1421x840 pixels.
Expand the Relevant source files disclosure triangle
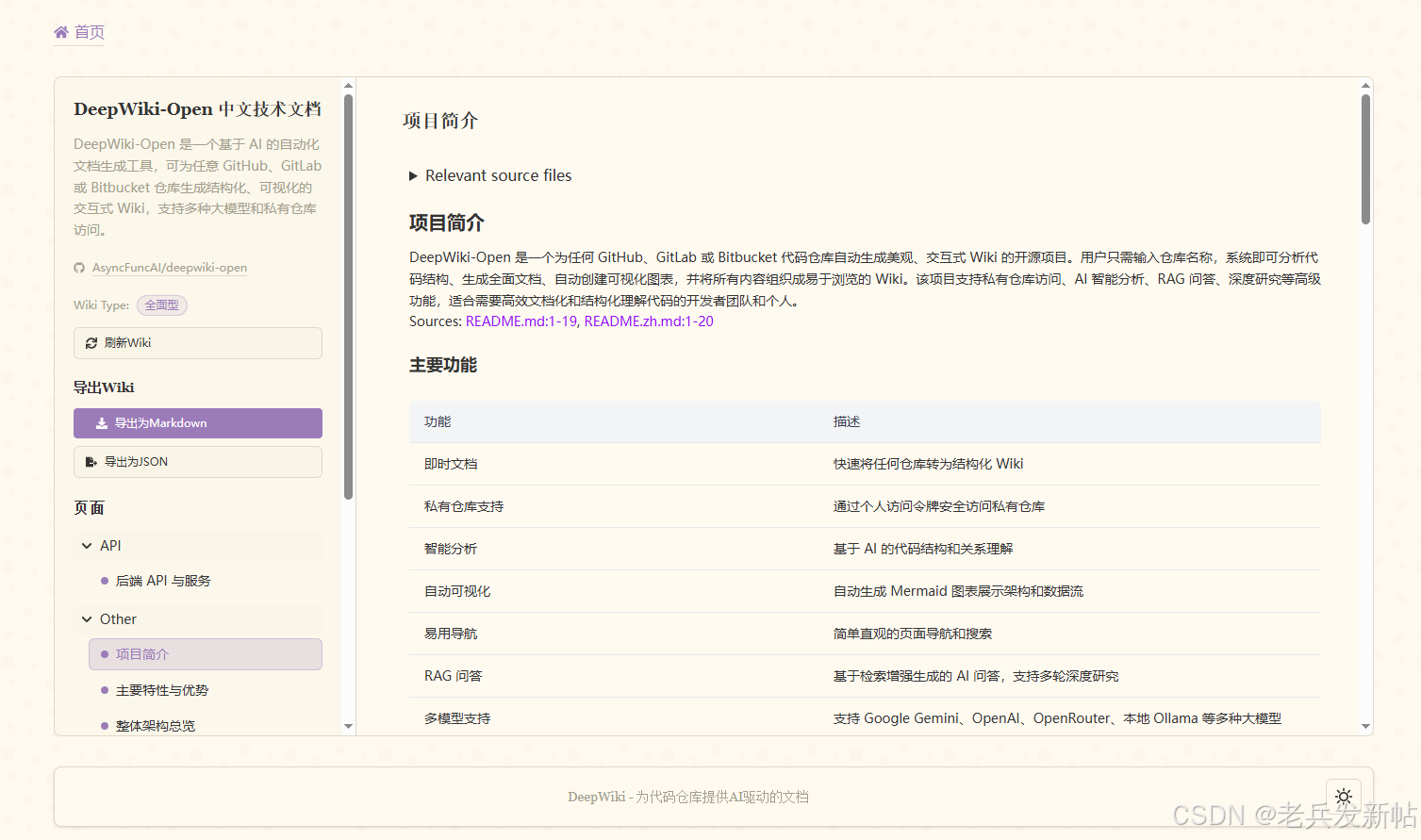coord(413,176)
